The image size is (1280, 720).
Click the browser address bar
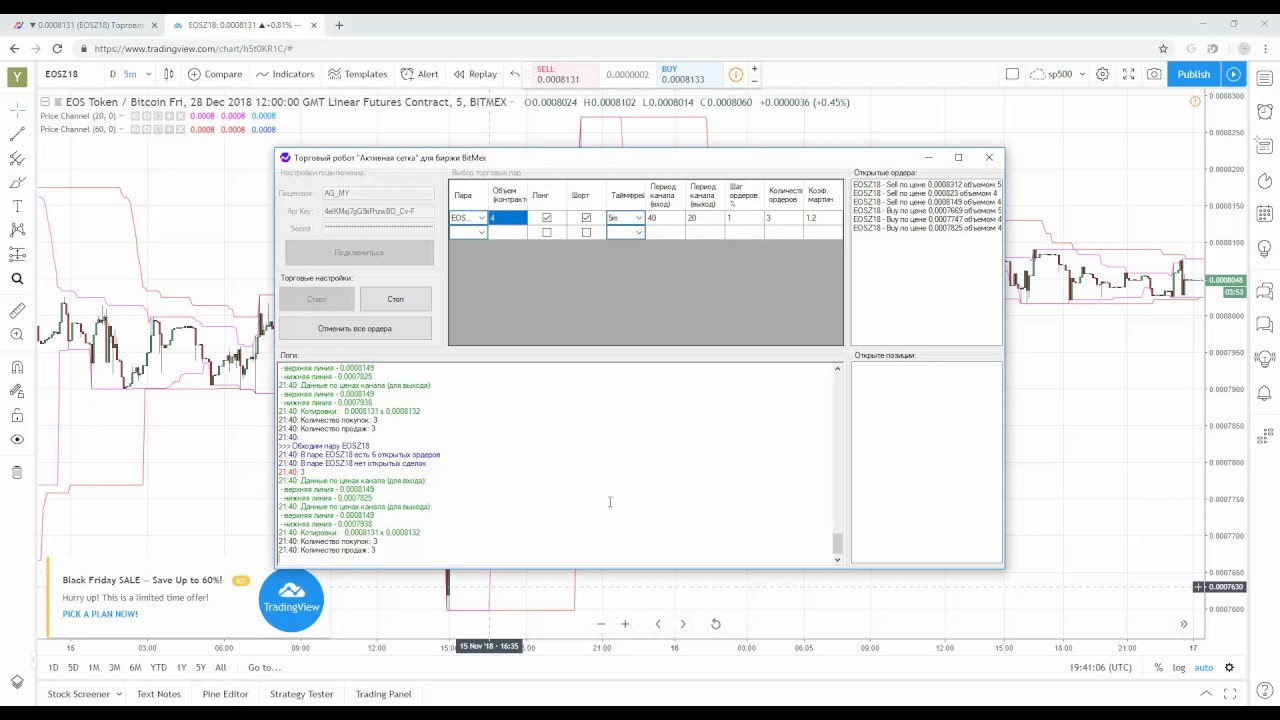620,48
